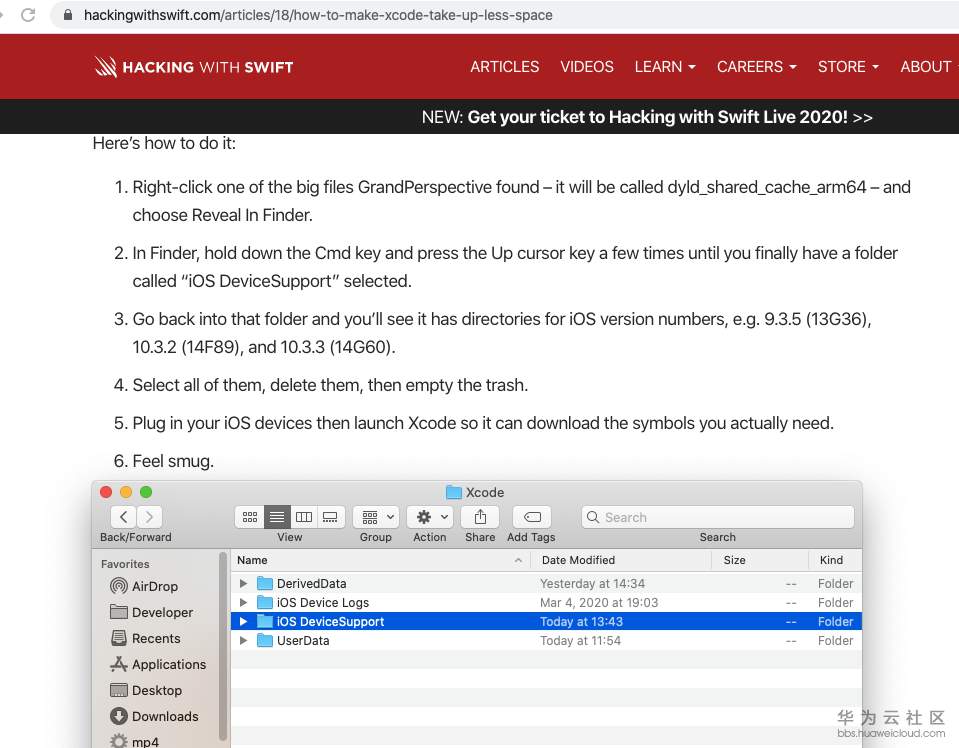This screenshot has width=959, height=748.
Task: Open the Action gear menu
Action: (431, 517)
